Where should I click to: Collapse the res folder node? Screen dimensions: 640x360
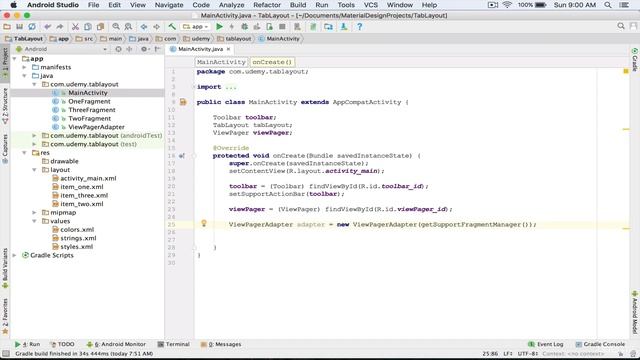24,153
